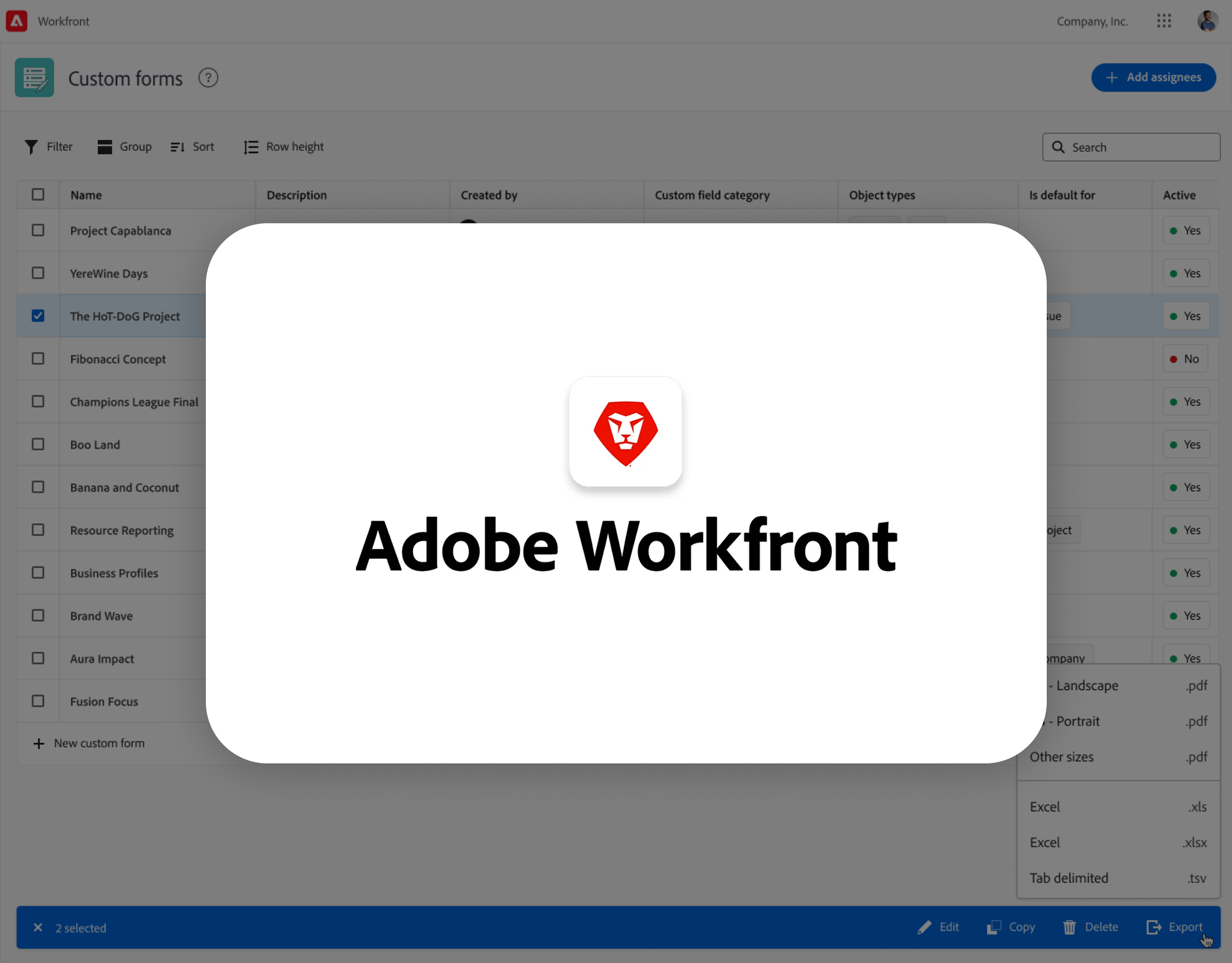Click the magnifier icon in Search
The image size is (1232, 963).
click(x=1058, y=147)
